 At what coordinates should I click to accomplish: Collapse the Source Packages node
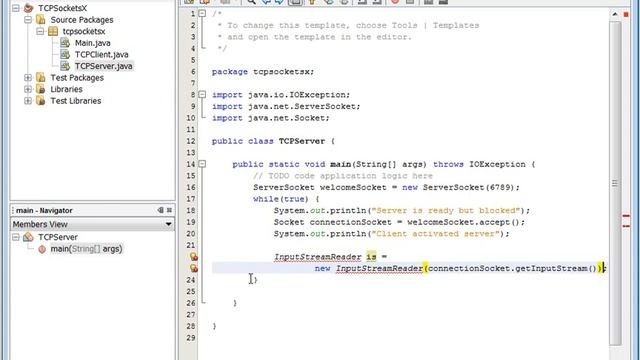click(x=28, y=19)
